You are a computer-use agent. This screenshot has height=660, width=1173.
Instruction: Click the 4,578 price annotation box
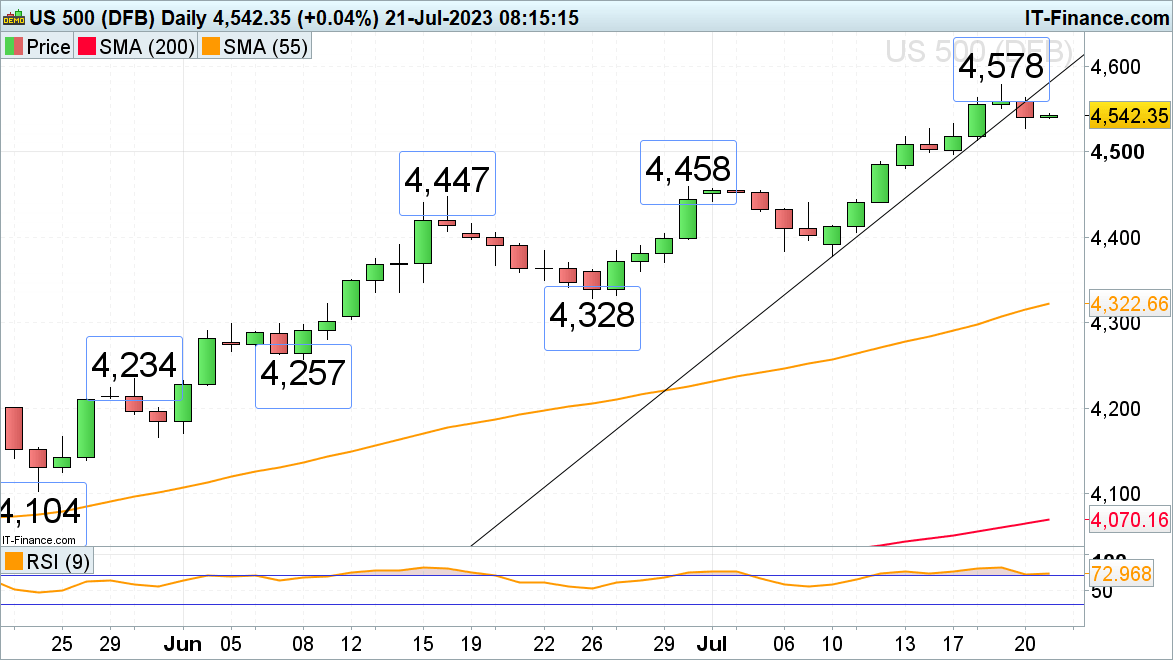[1001, 67]
